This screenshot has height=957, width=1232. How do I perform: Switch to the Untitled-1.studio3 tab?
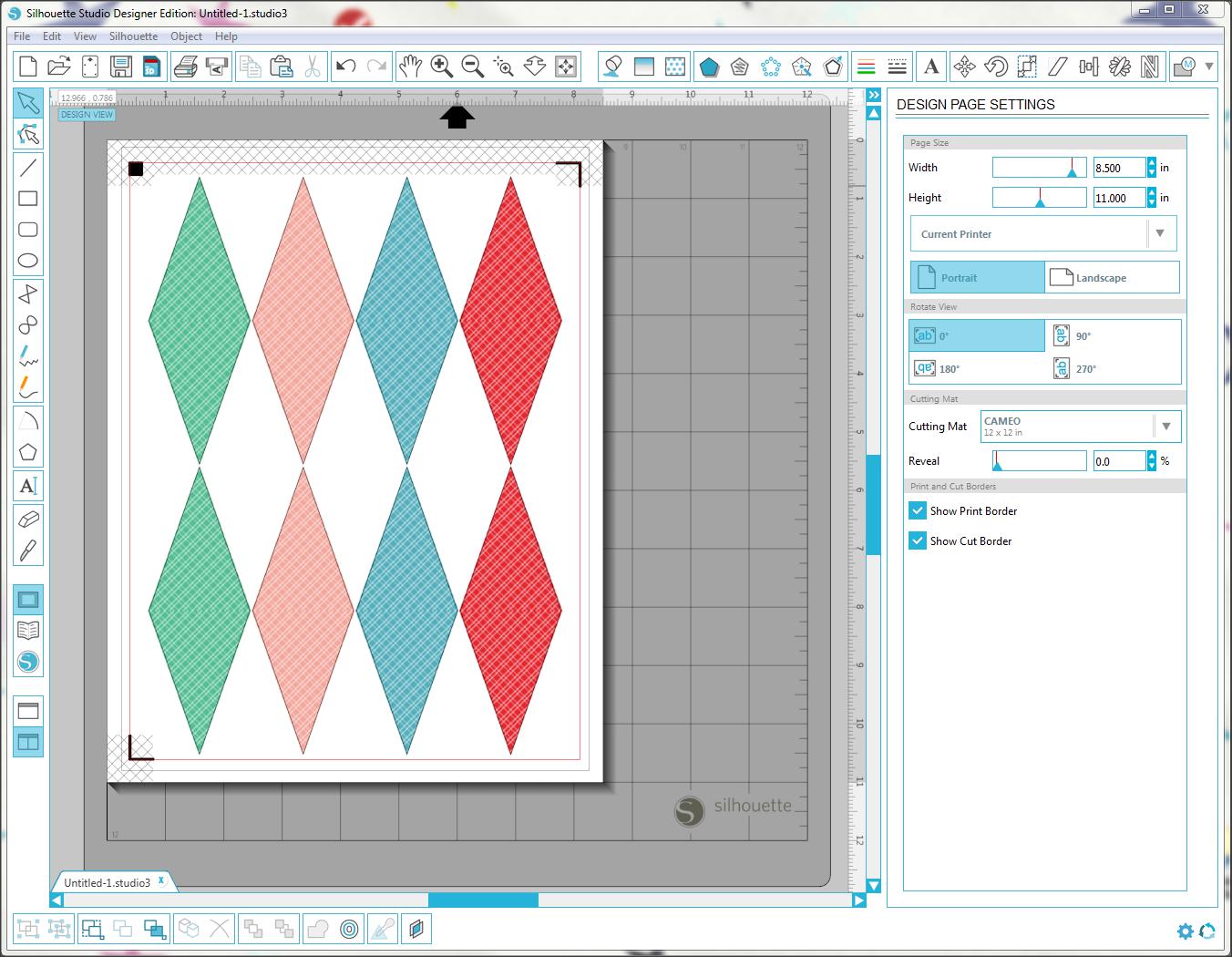tap(107, 882)
